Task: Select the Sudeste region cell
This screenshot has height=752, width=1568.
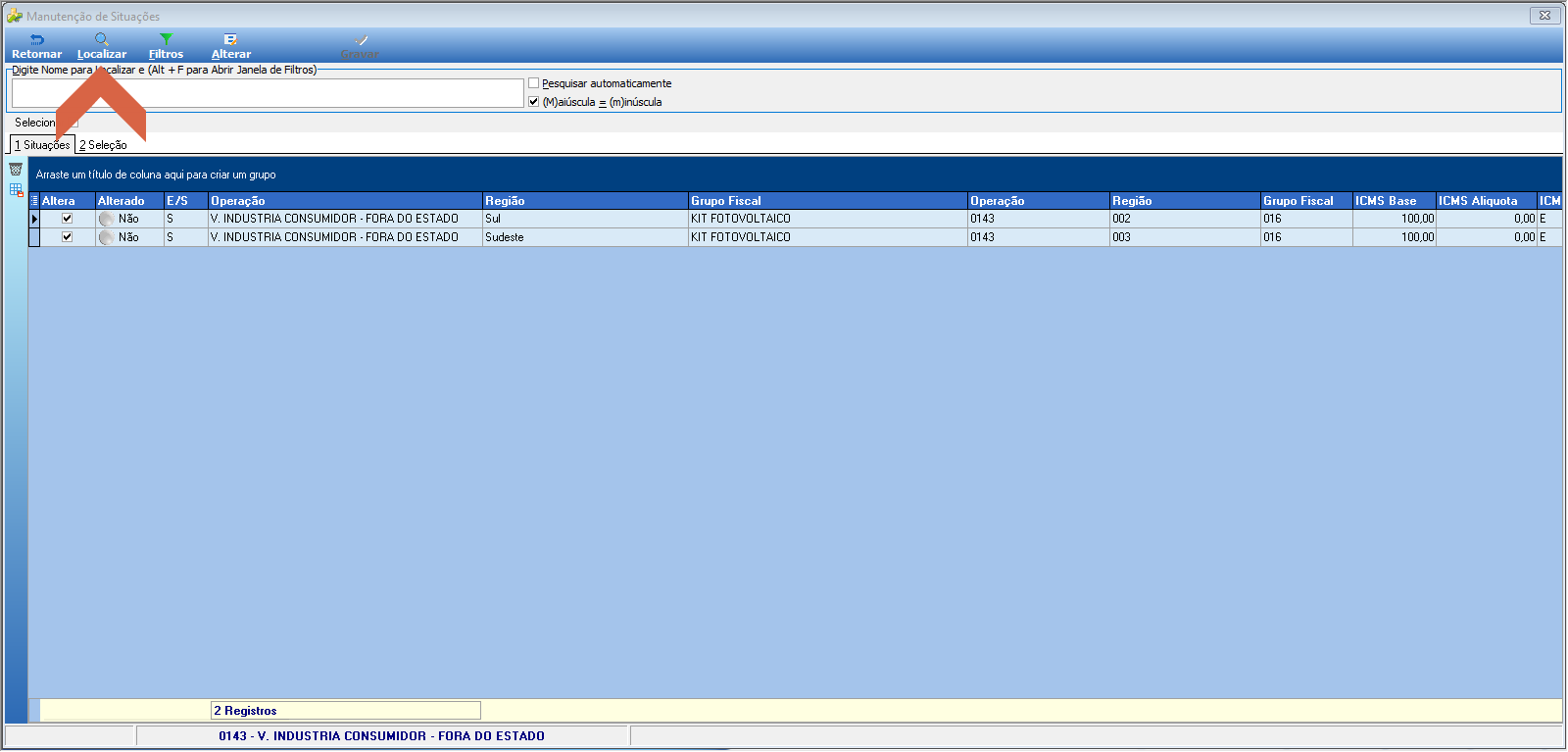Action: pos(585,237)
